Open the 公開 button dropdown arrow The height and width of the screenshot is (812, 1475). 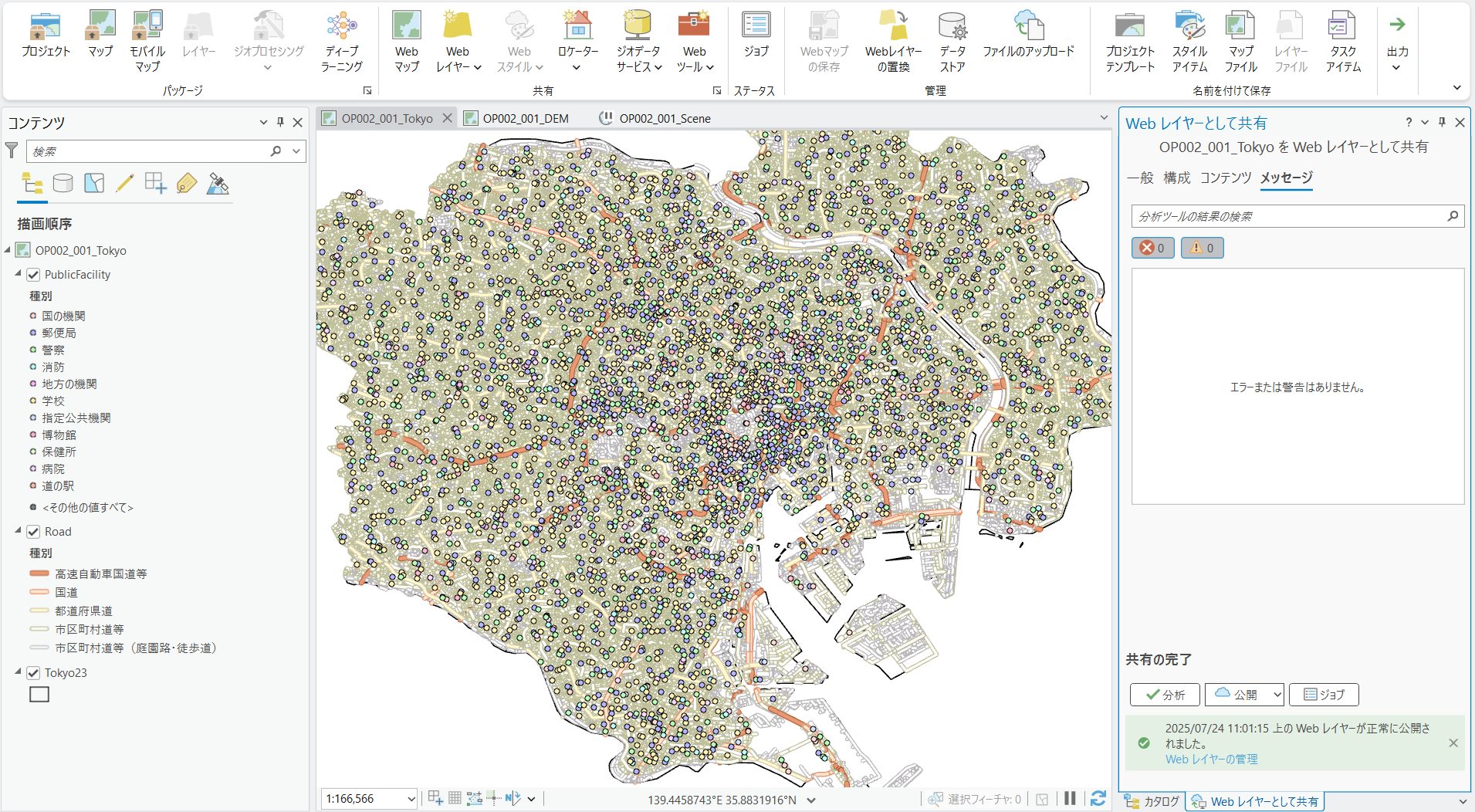[1277, 695]
